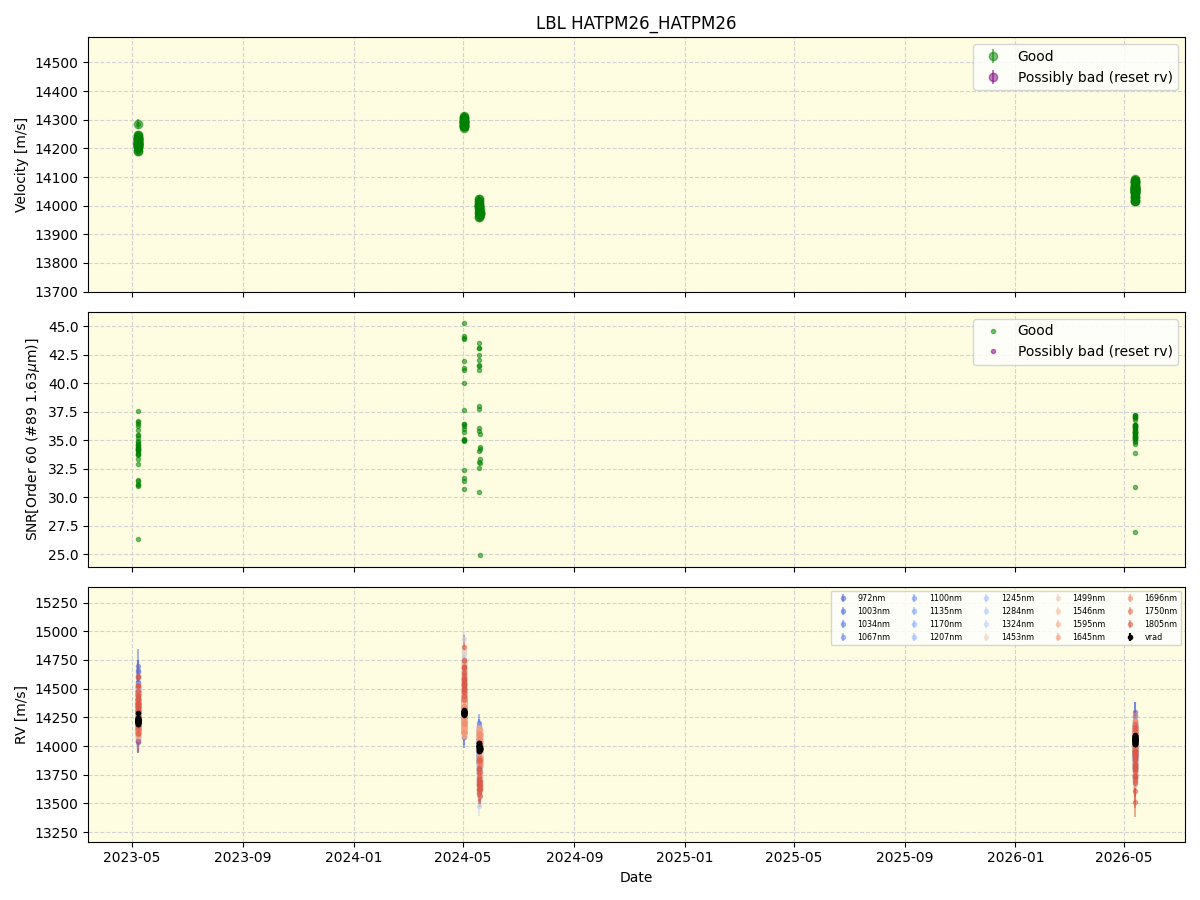Select the 1645nm legend entry

[1081, 637]
